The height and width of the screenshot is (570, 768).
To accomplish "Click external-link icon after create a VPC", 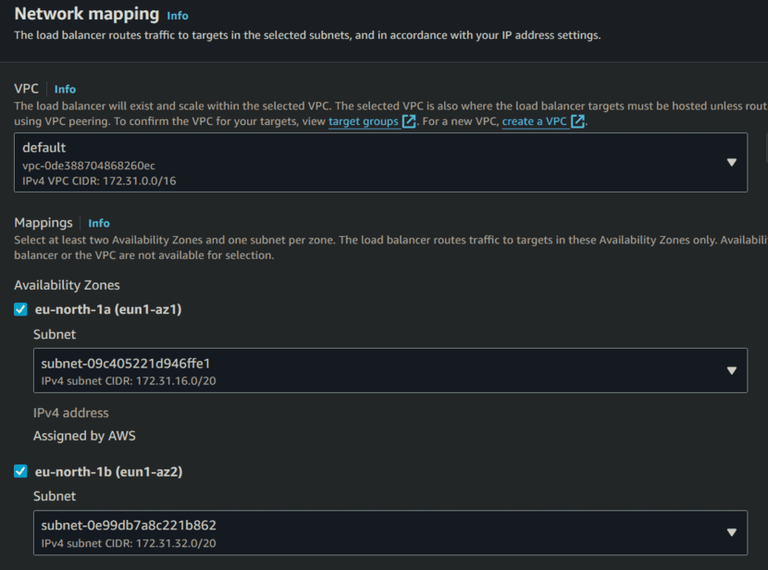I will pos(578,121).
